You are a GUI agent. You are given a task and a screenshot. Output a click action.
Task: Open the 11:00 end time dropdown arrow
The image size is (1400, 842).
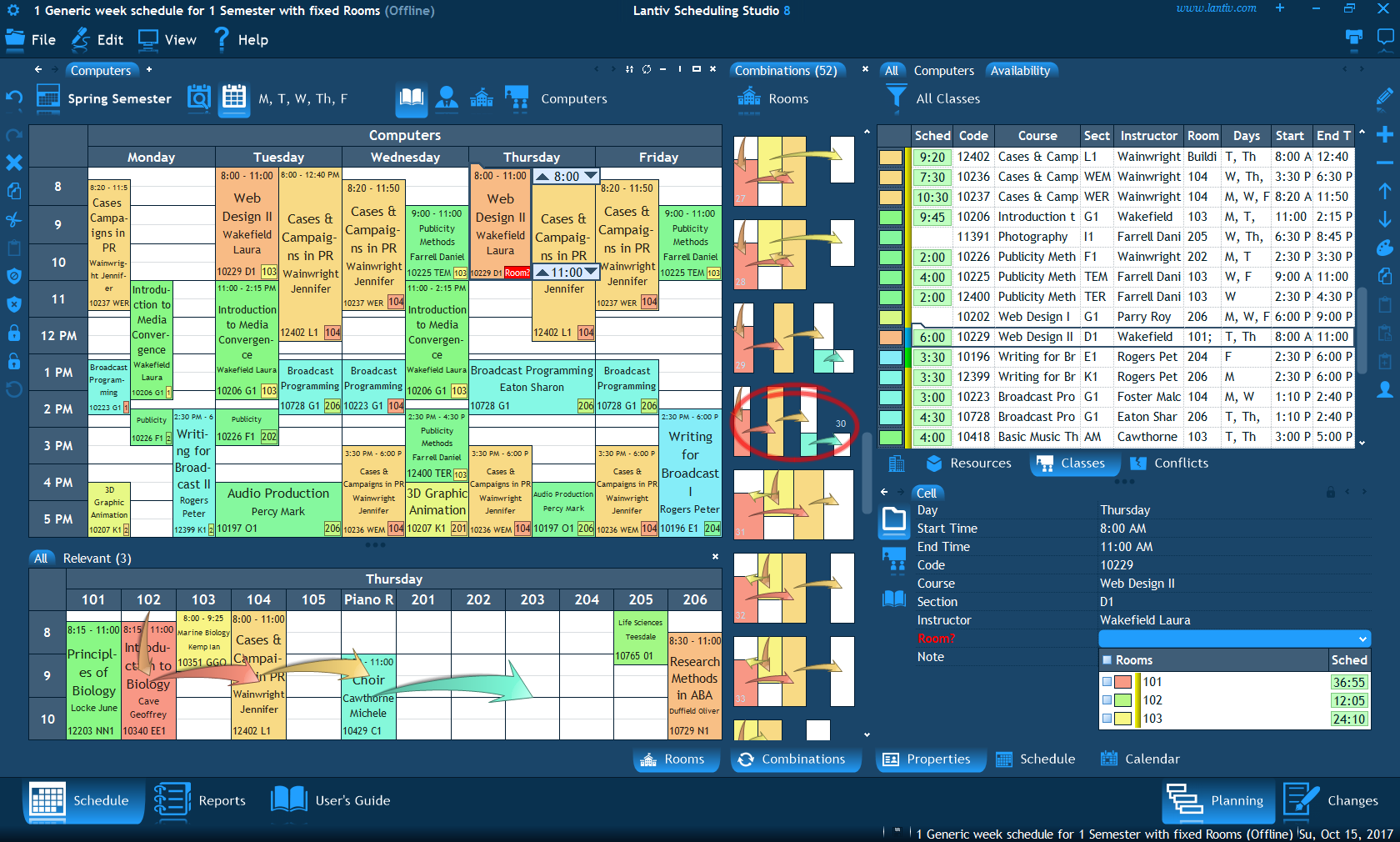point(591,273)
